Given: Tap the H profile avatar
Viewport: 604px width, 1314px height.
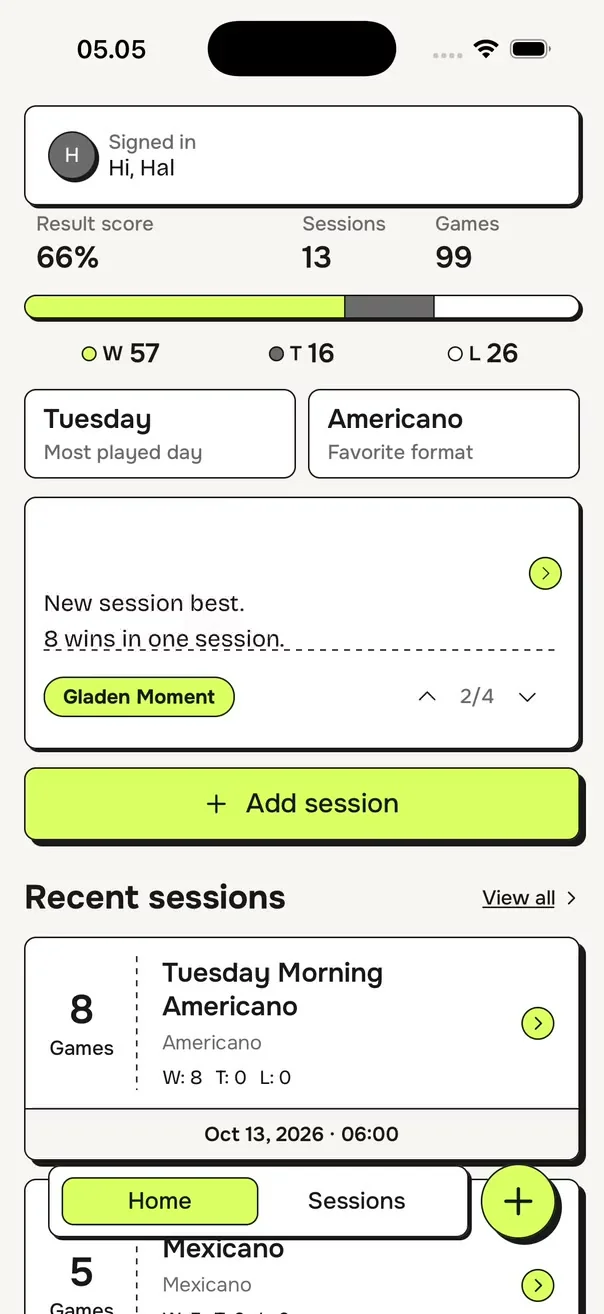Looking at the screenshot, I should [72, 156].
